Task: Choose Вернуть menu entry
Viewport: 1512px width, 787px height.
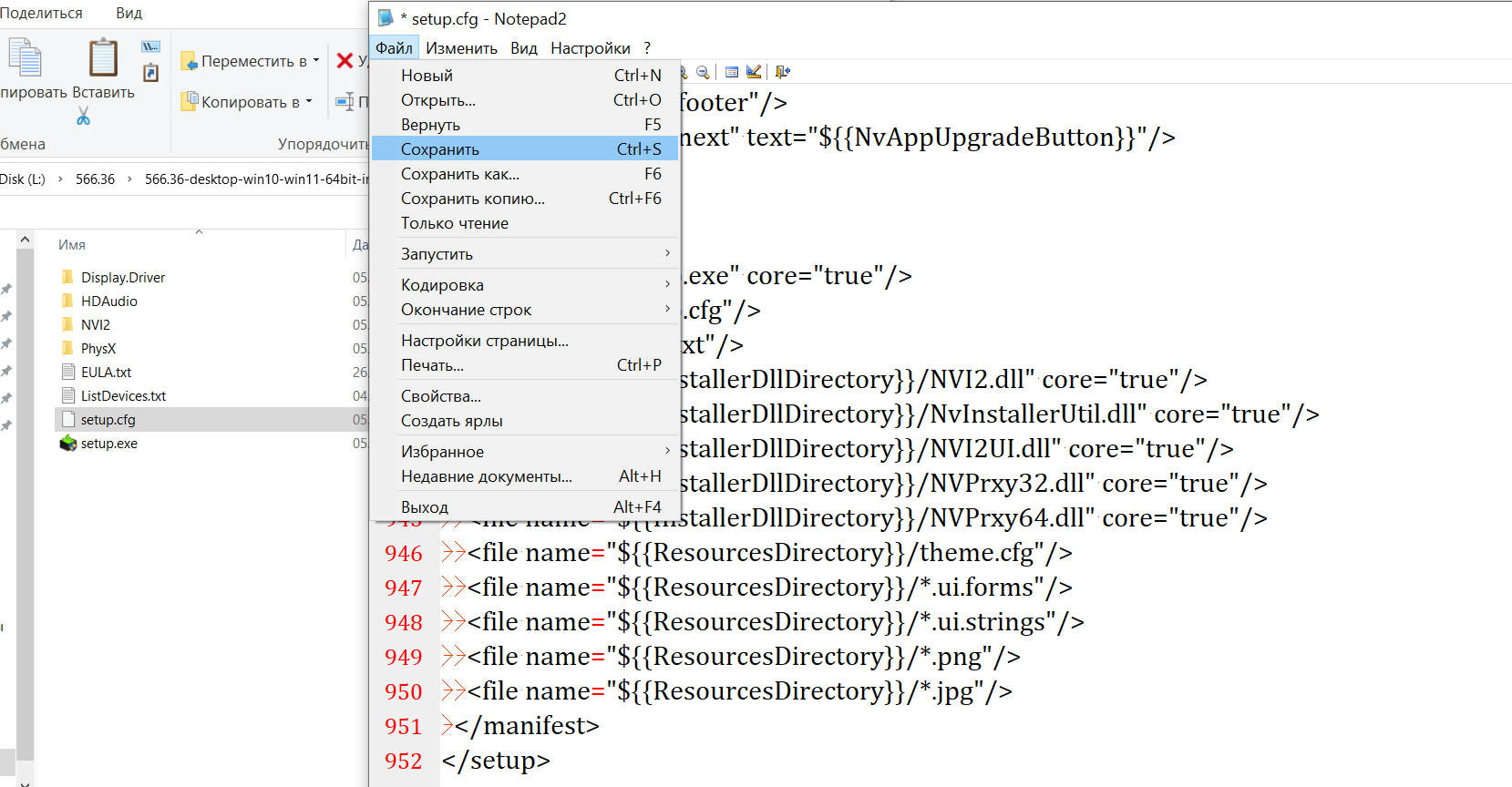Action: [526, 124]
